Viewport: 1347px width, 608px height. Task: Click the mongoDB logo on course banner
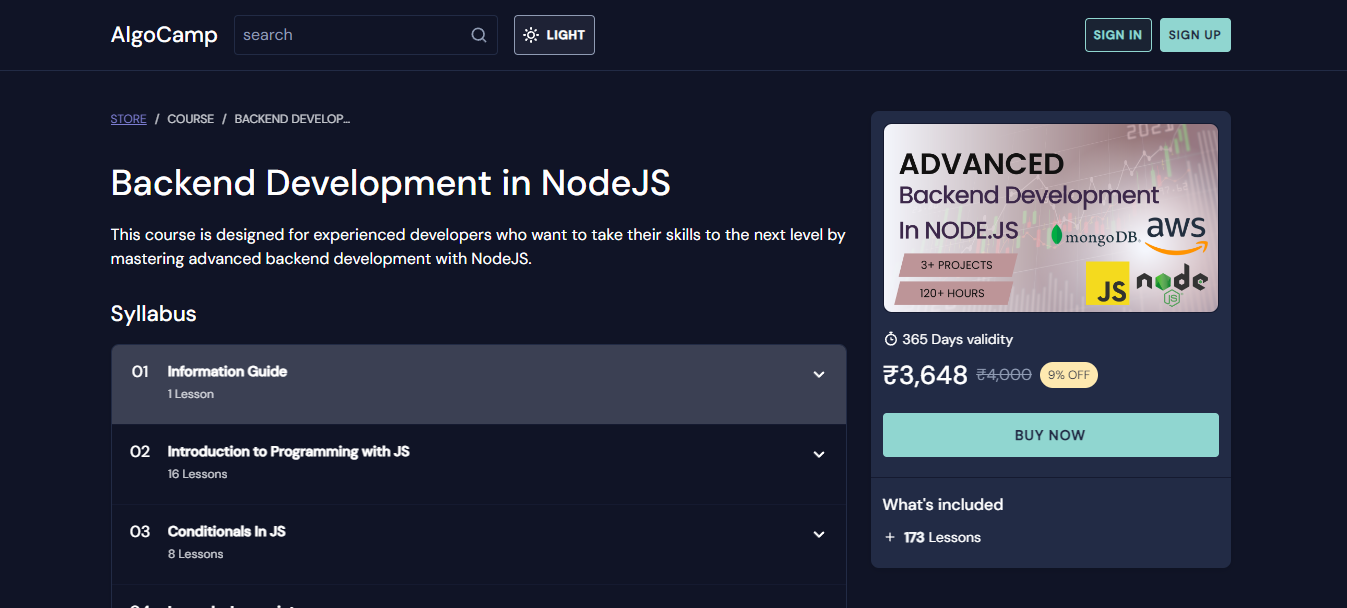(x=1091, y=236)
